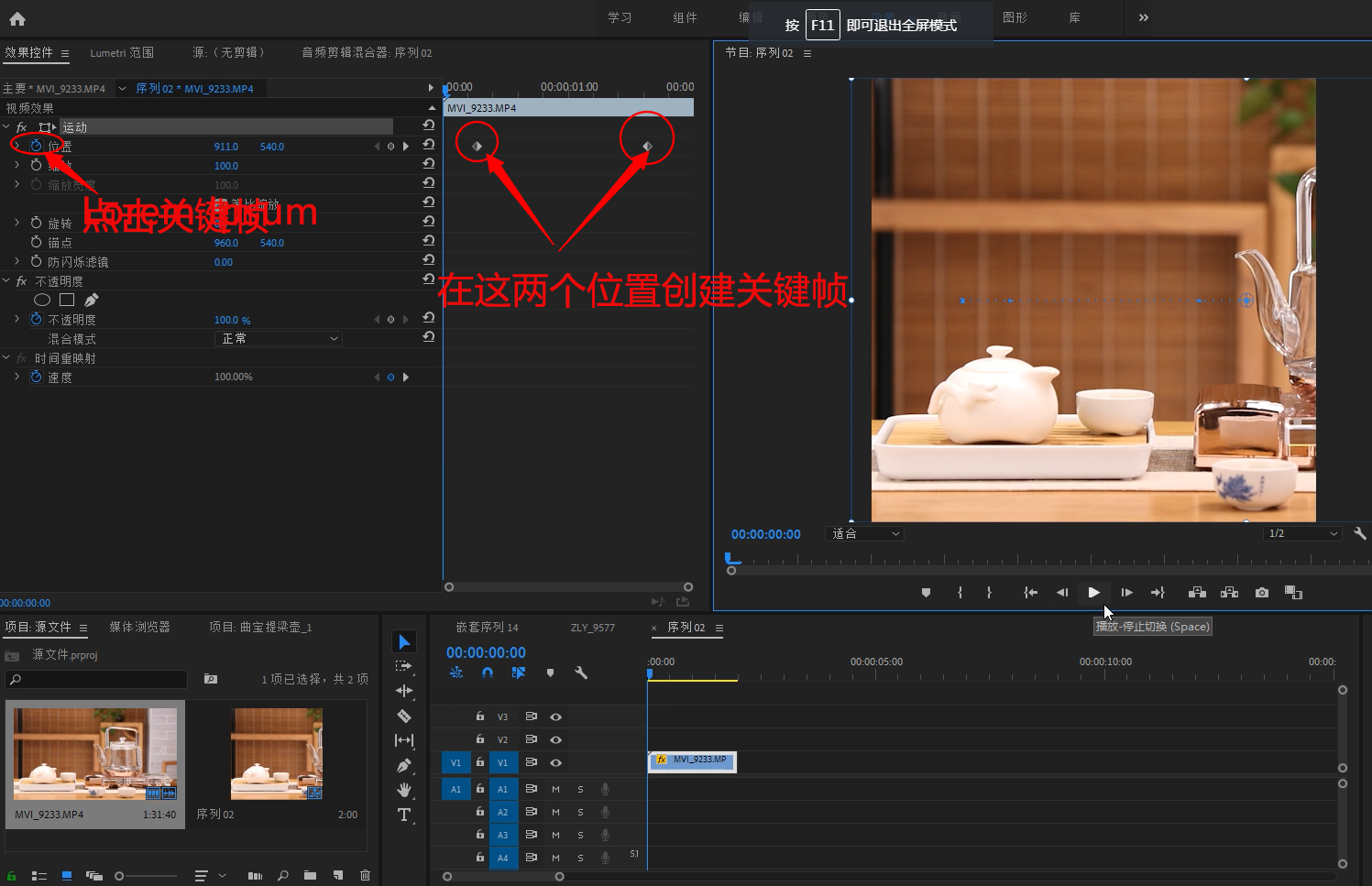The height and width of the screenshot is (886, 1372).
Task: Toggle V1 track output eye
Action: pyautogui.click(x=555, y=762)
